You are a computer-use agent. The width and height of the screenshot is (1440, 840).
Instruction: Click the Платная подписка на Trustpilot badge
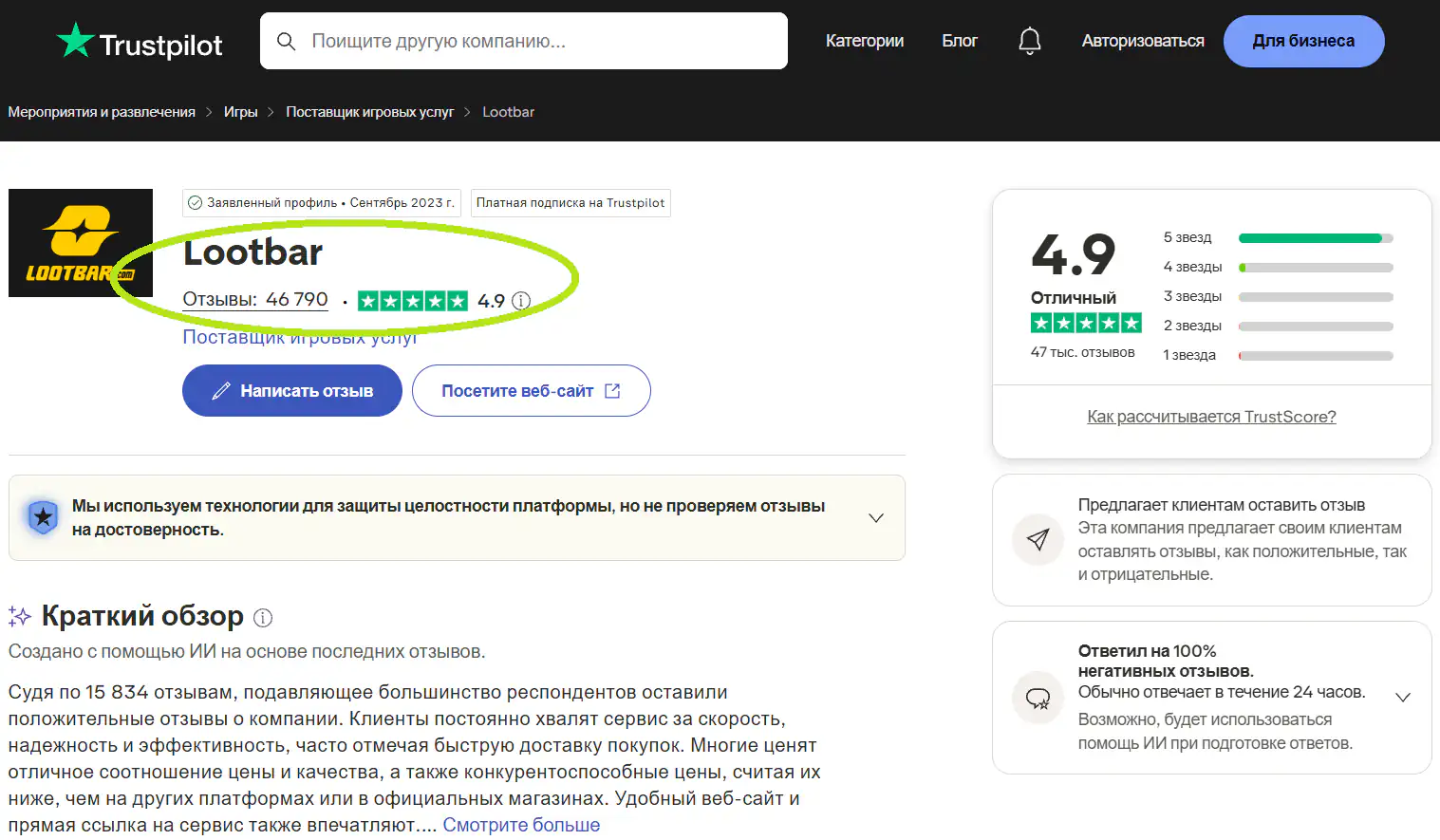(570, 203)
